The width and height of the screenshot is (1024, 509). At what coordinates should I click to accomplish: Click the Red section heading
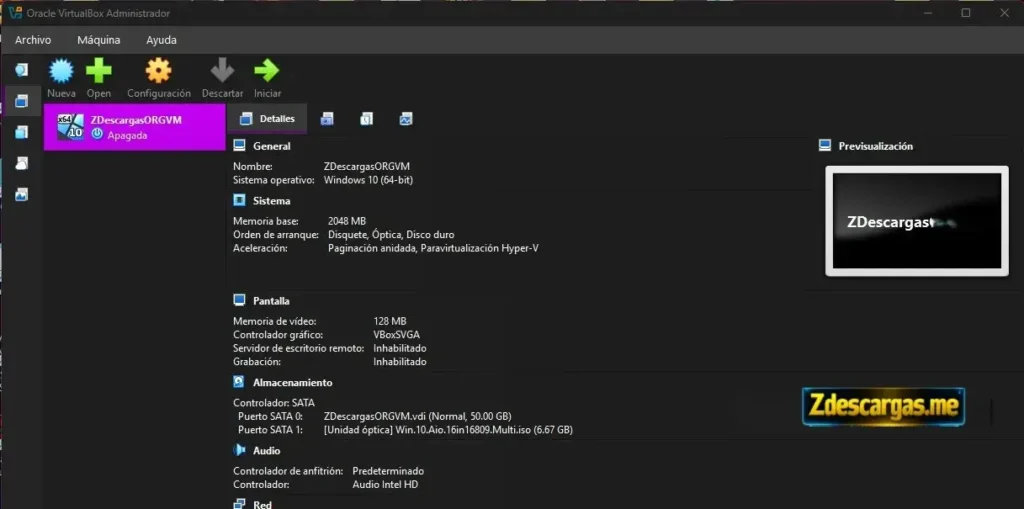pyautogui.click(x=263, y=504)
